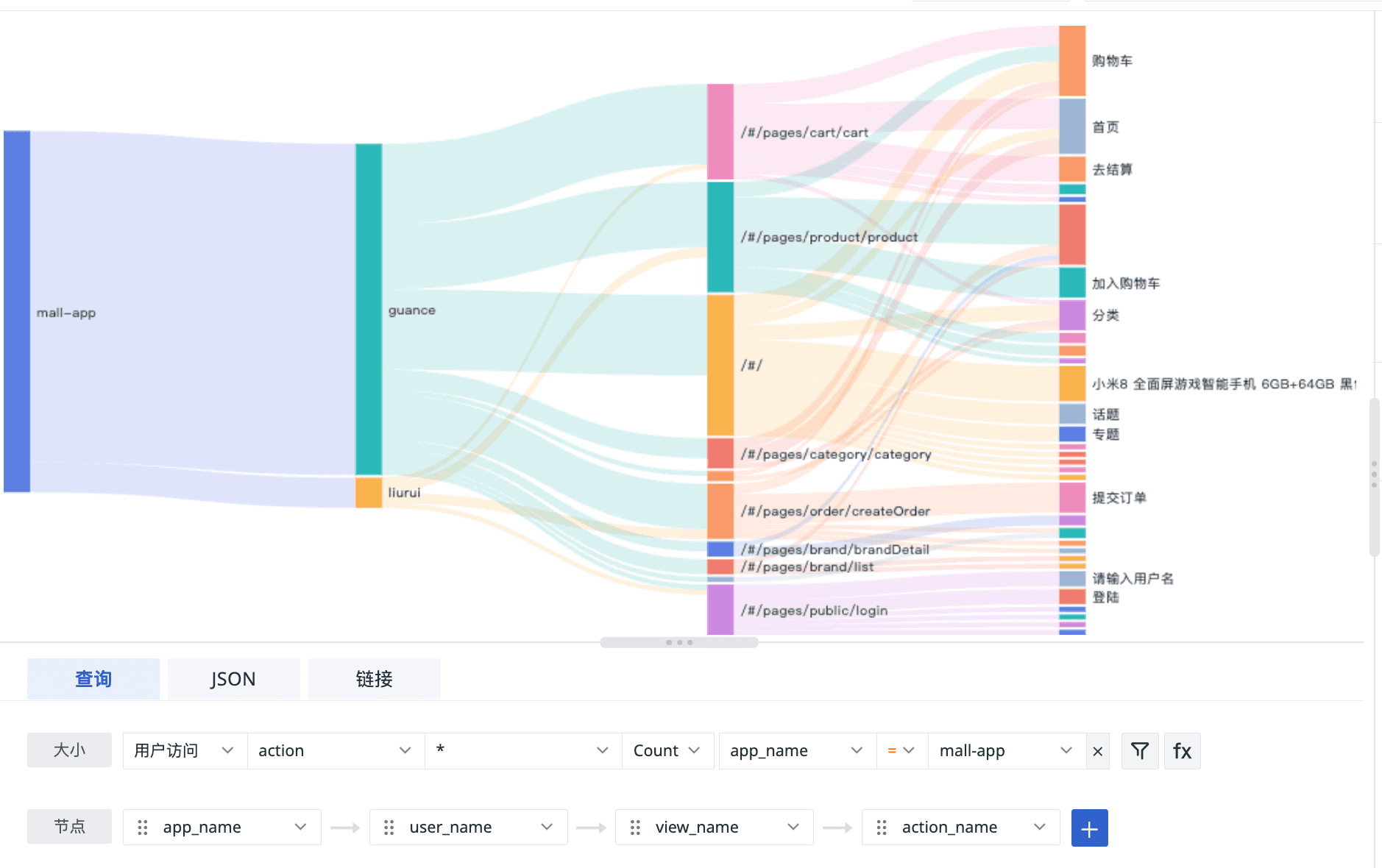Open the 链接 tab
This screenshot has height=868, width=1382.
click(374, 678)
